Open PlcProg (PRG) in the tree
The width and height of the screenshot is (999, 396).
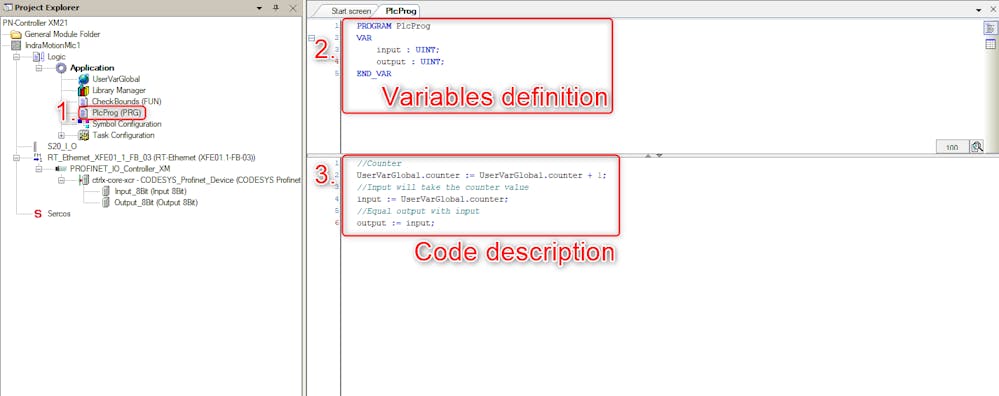pyautogui.click(x=117, y=113)
